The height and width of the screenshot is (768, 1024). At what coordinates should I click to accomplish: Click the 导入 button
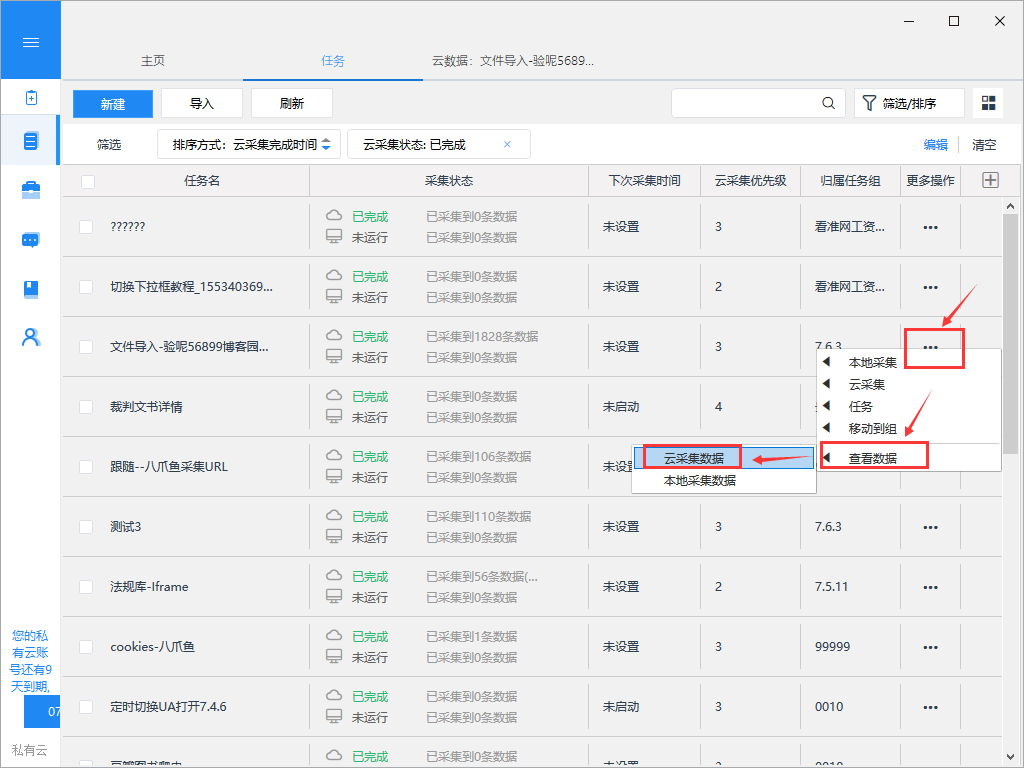202,103
